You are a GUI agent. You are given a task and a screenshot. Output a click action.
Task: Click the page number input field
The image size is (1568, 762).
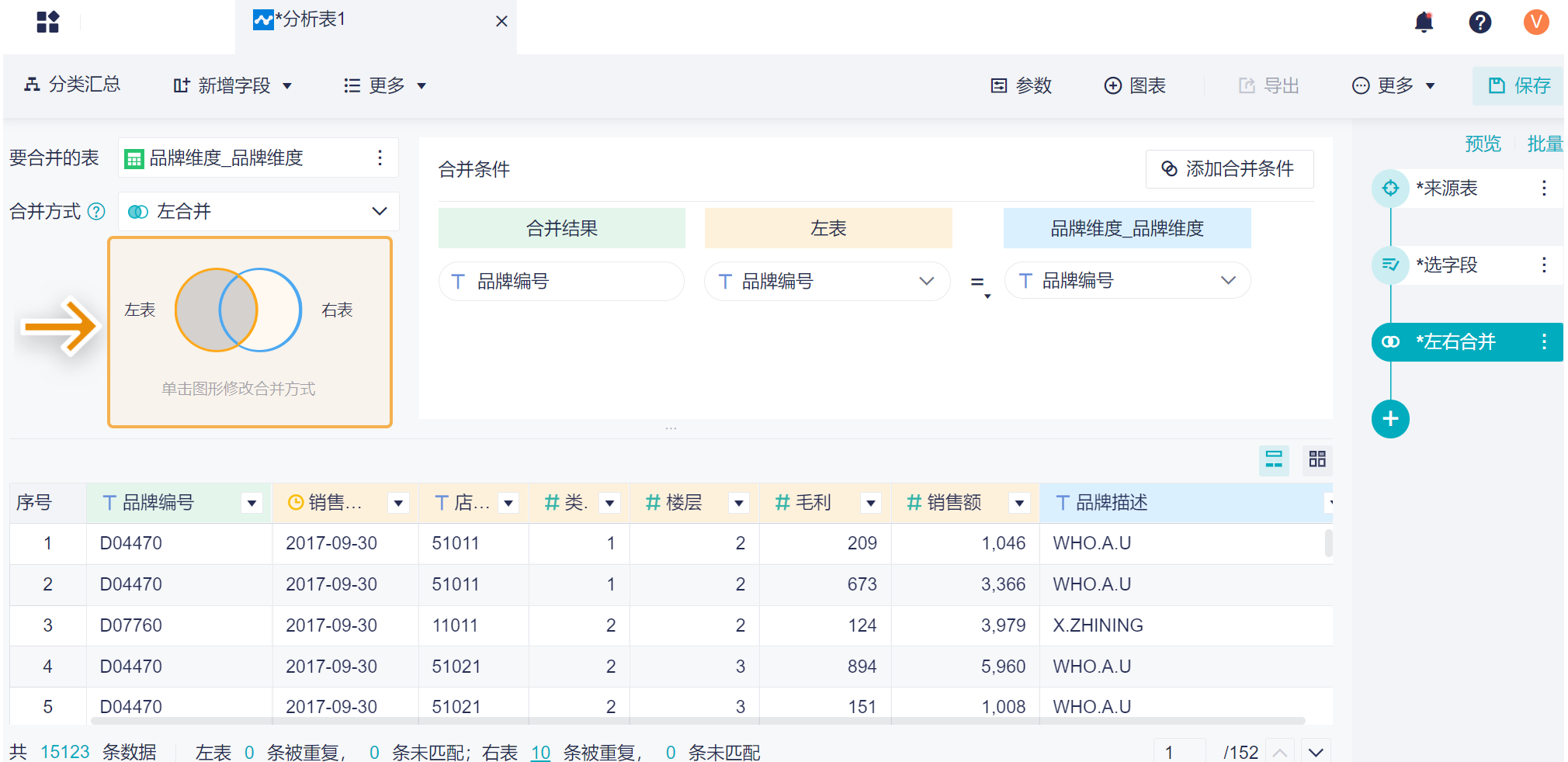[x=1178, y=751]
